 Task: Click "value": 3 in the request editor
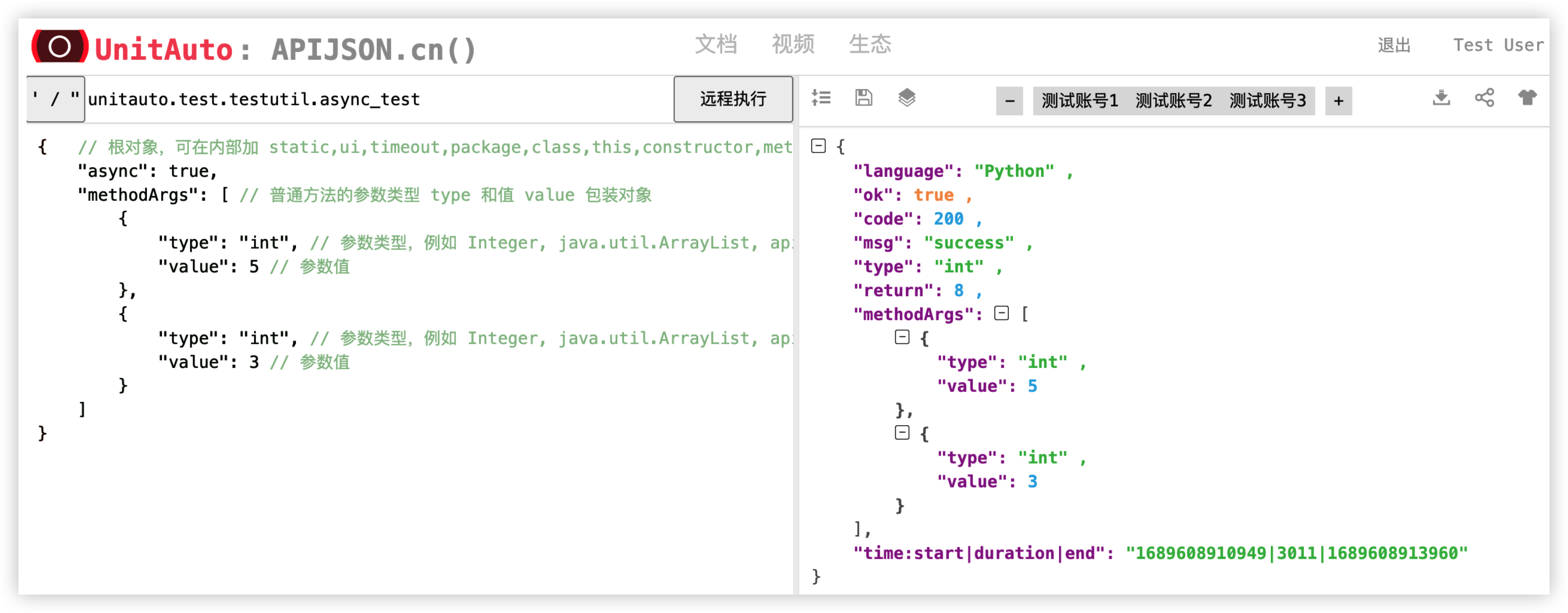click(208, 362)
